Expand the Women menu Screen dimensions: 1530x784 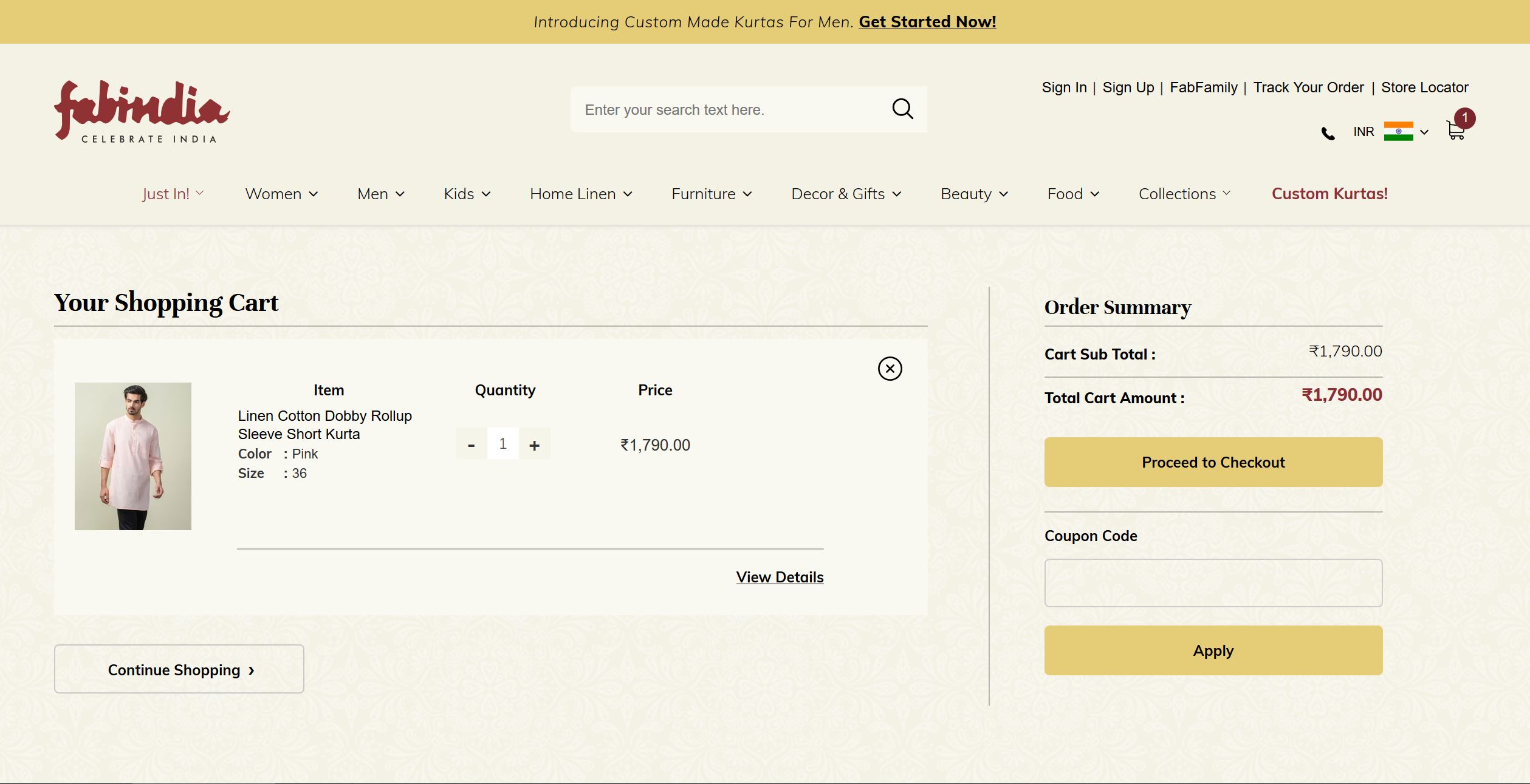281,194
